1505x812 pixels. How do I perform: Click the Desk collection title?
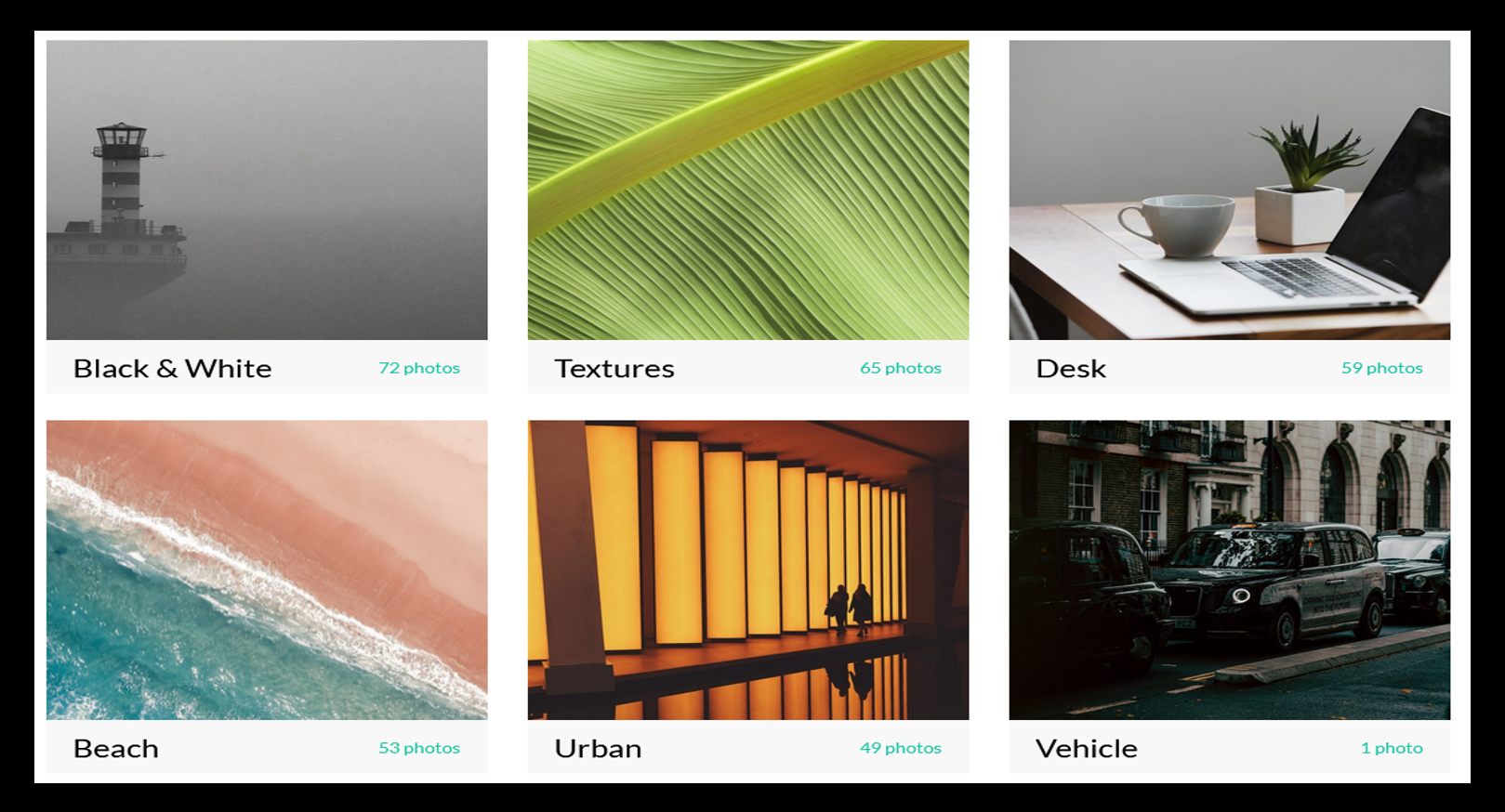(x=1071, y=369)
